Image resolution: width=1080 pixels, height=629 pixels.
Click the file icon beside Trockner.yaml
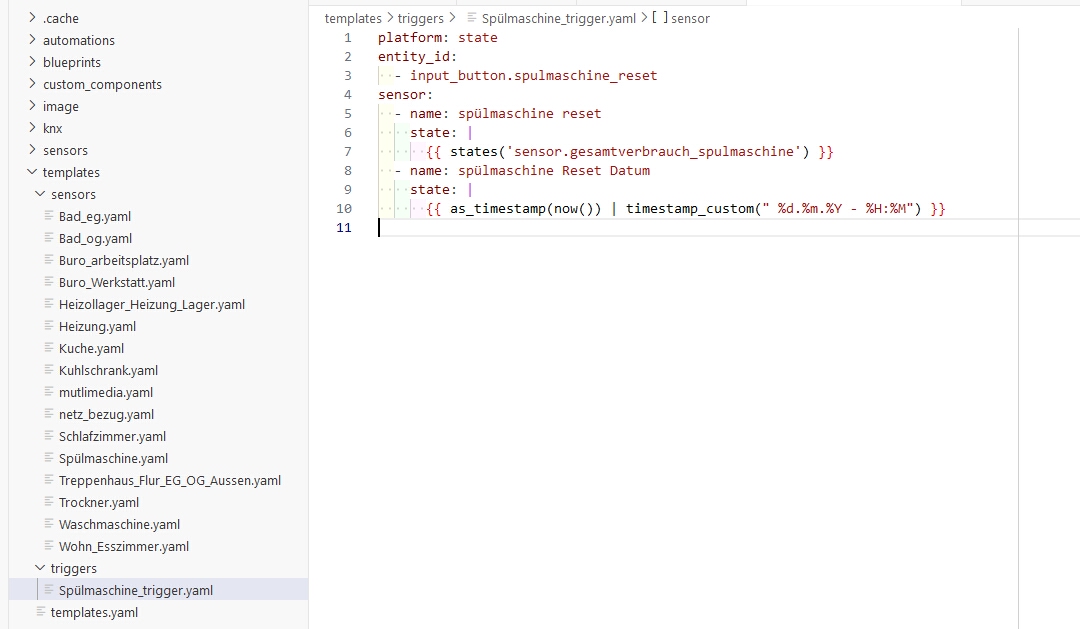click(x=49, y=502)
